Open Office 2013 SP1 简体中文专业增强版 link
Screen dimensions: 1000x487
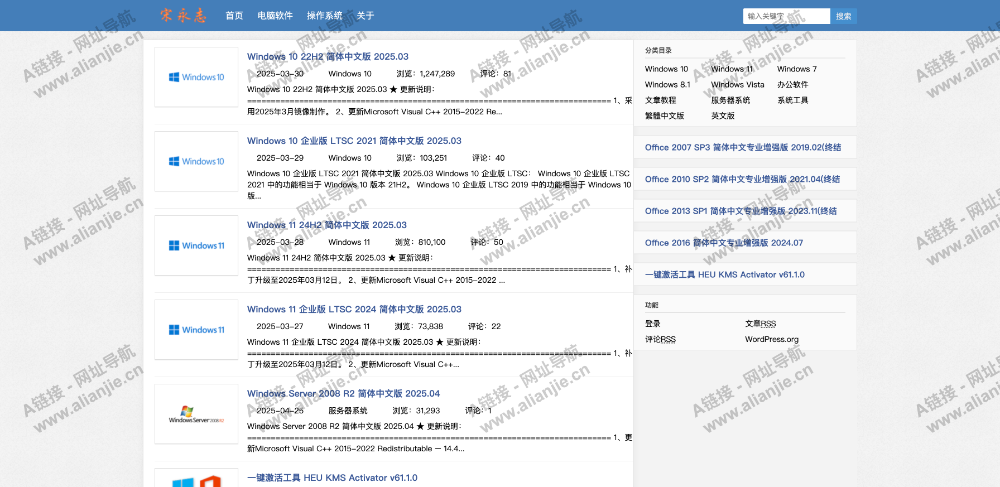[x=741, y=211]
